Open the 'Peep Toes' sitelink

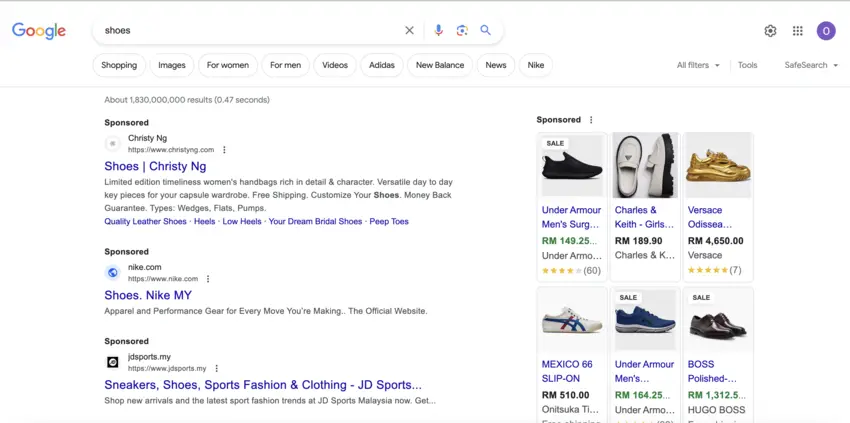pos(389,221)
